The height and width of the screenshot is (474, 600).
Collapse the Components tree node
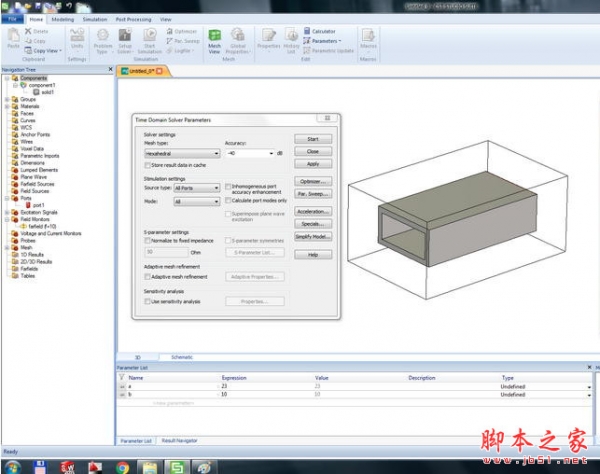coord(7,78)
